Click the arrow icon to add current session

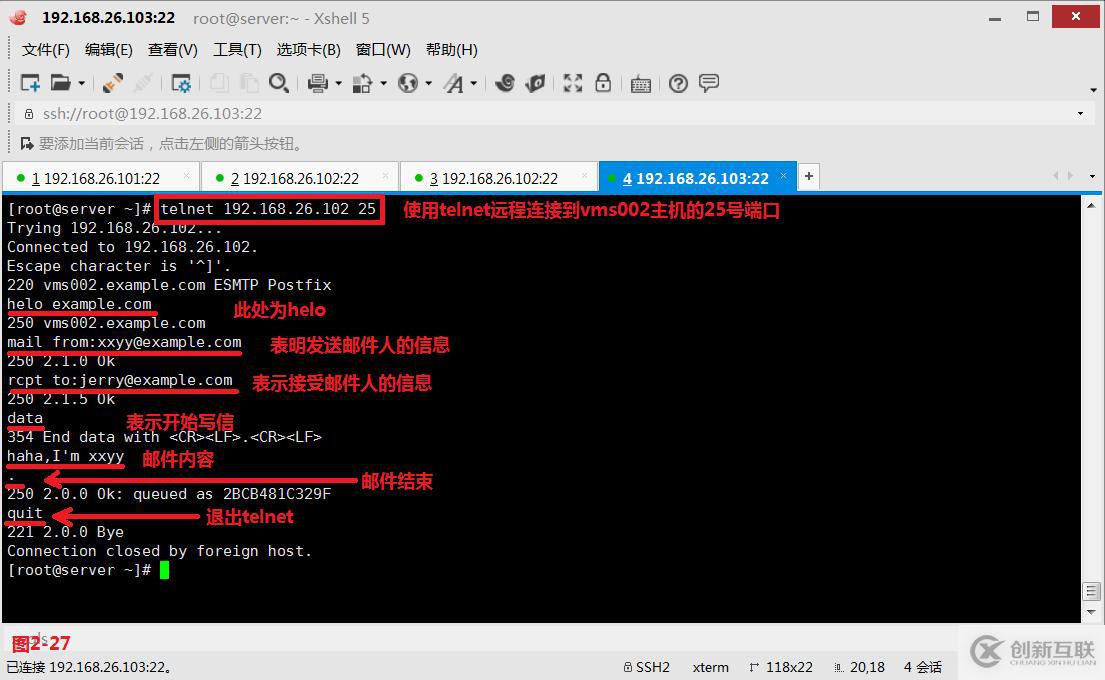click(27, 144)
